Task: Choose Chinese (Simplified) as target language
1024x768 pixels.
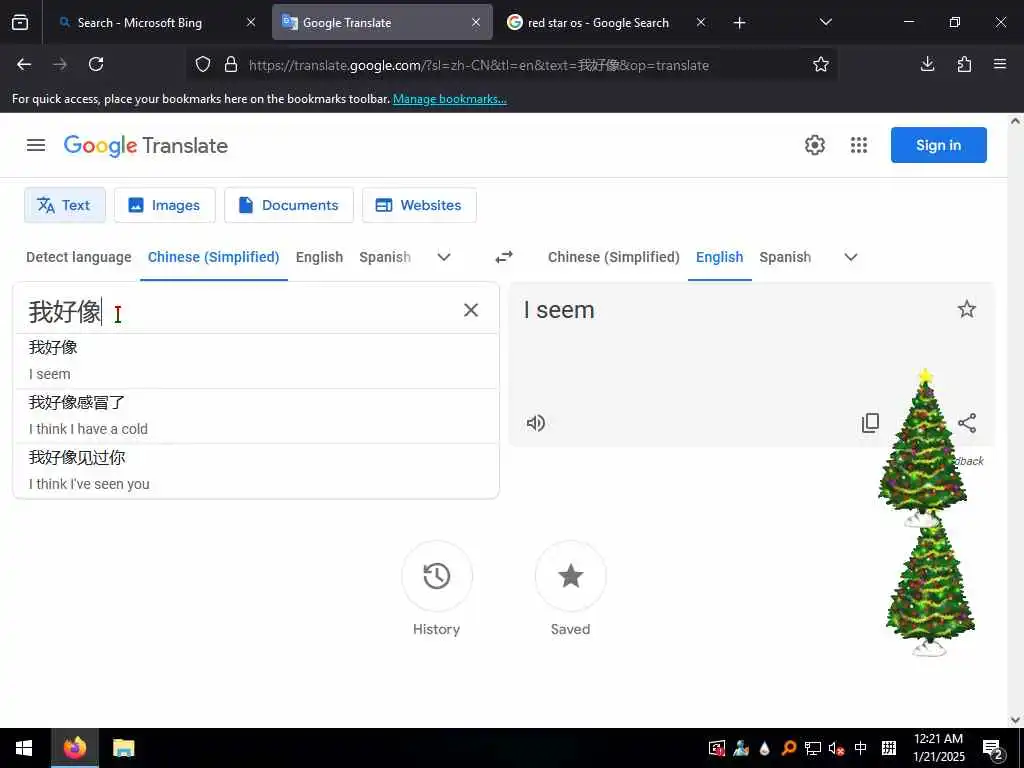Action: (x=613, y=257)
